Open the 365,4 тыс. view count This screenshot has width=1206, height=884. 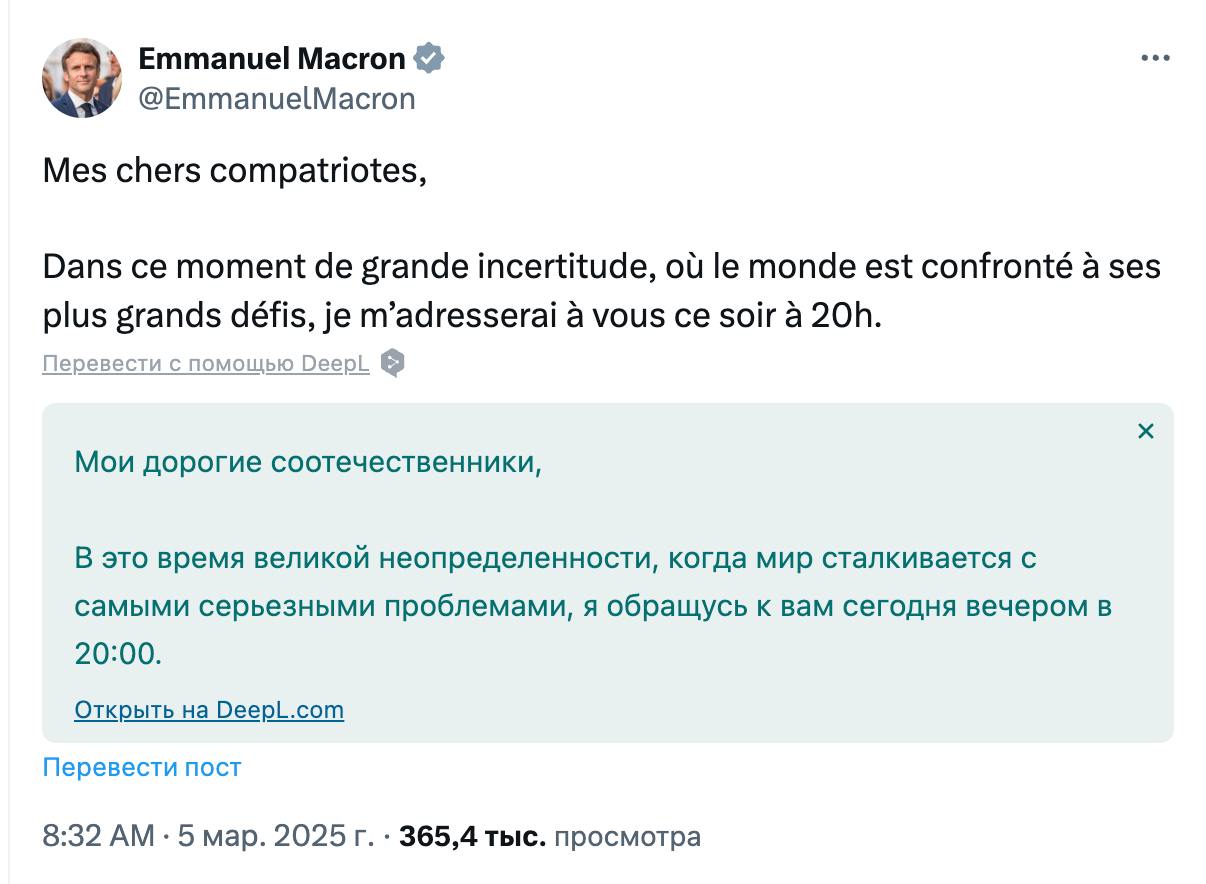click(x=472, y=836)
